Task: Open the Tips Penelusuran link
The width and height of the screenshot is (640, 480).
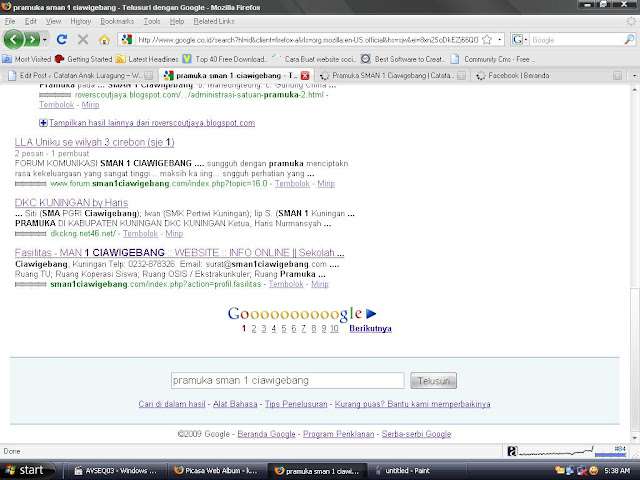Action: (x=296, y=404)
